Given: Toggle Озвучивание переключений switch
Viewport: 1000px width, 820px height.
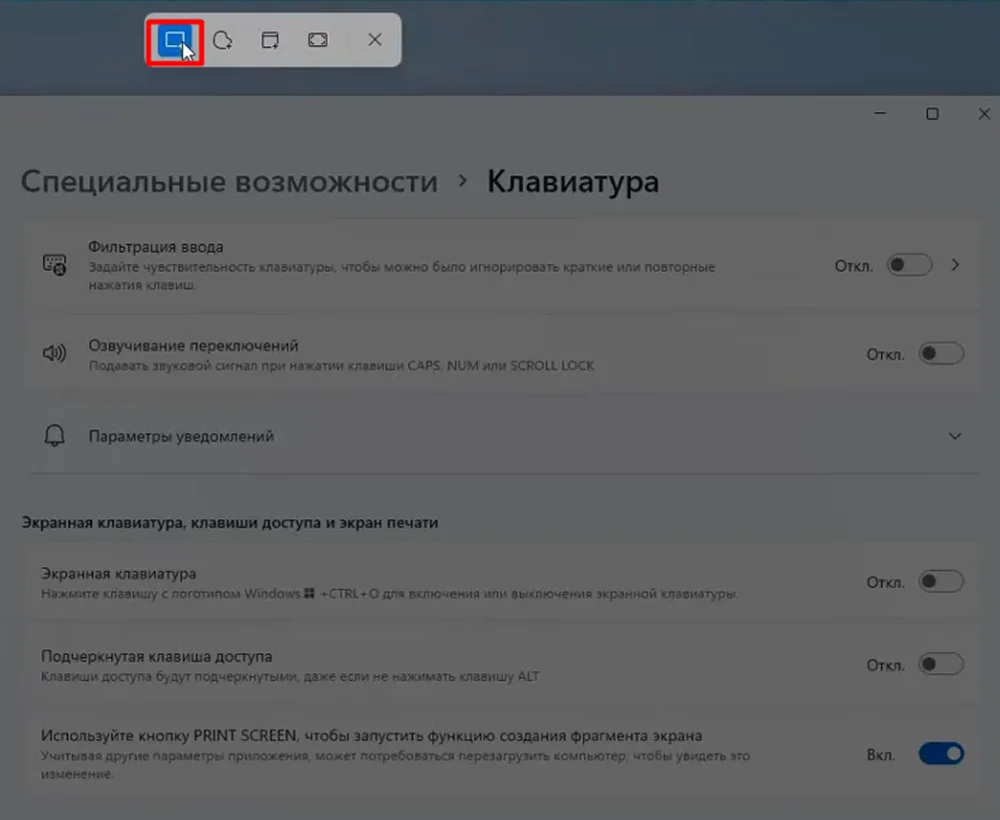Looking at the screenshot, I should [938, 352].
